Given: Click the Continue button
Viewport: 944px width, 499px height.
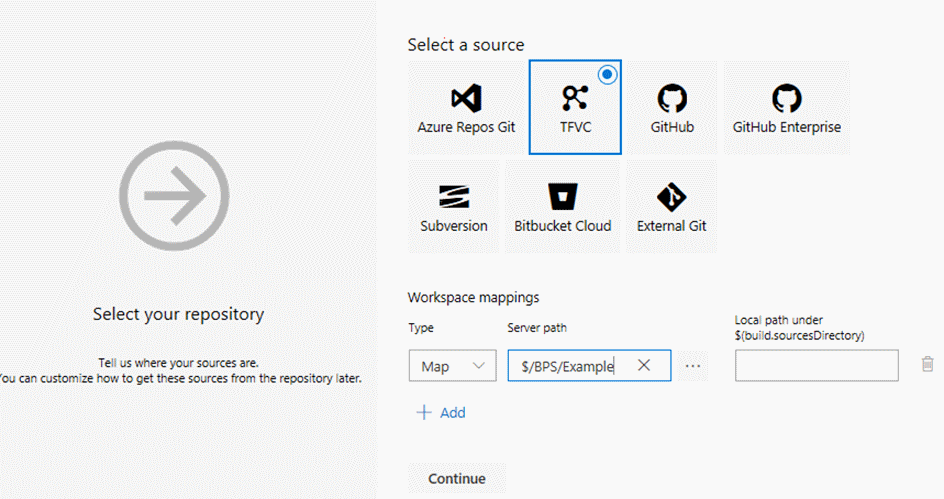Looking at the screenshot, I should [x=457, y=479].
